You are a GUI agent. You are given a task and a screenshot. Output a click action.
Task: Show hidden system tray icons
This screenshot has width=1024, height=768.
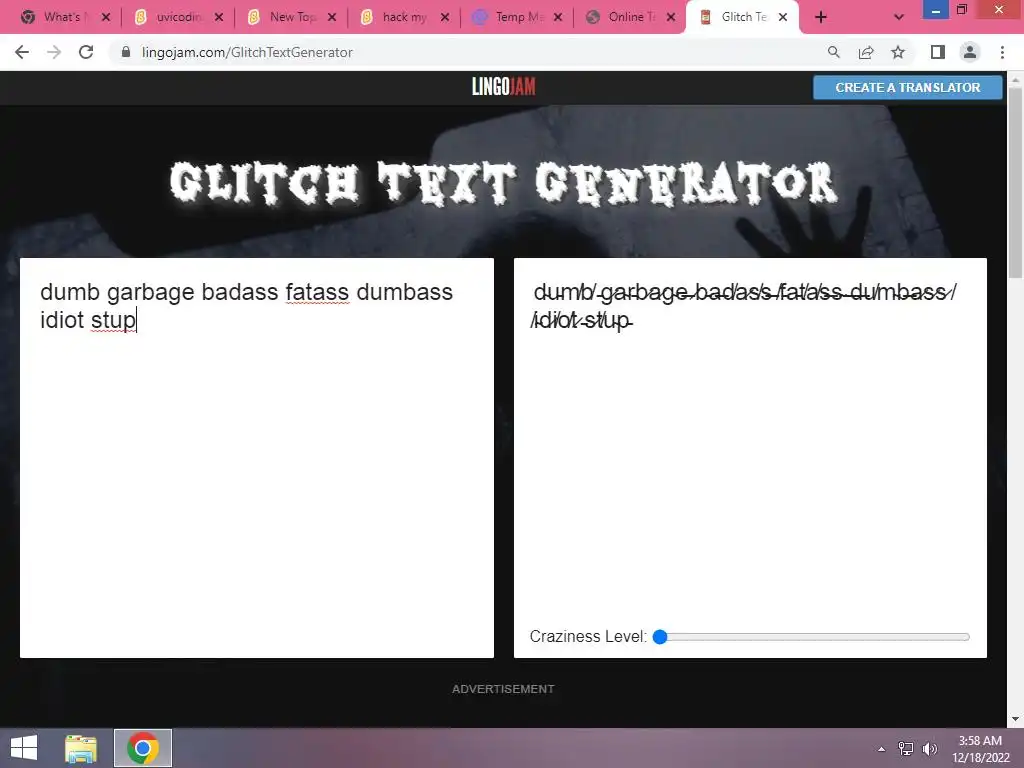[882, 749]
